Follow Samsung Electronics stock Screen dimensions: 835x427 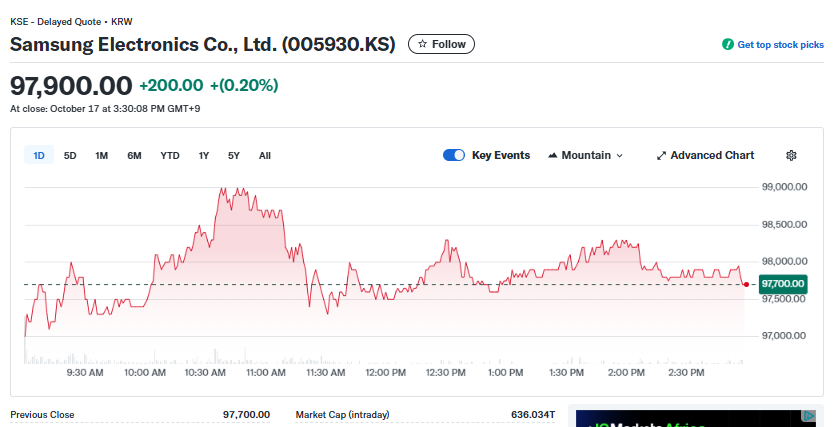tap(441, 44)
